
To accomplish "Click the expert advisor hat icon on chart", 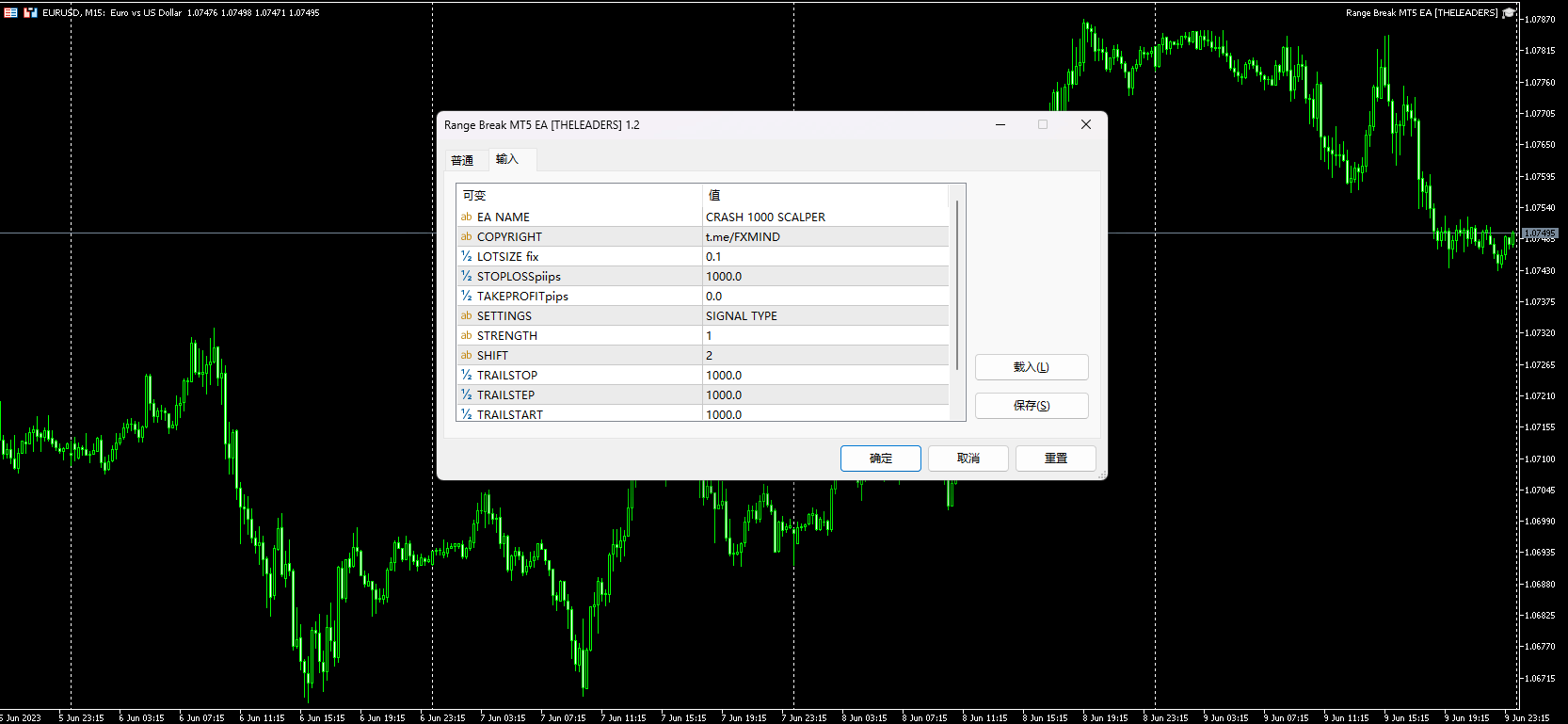I will click(x=1510, y=13).
